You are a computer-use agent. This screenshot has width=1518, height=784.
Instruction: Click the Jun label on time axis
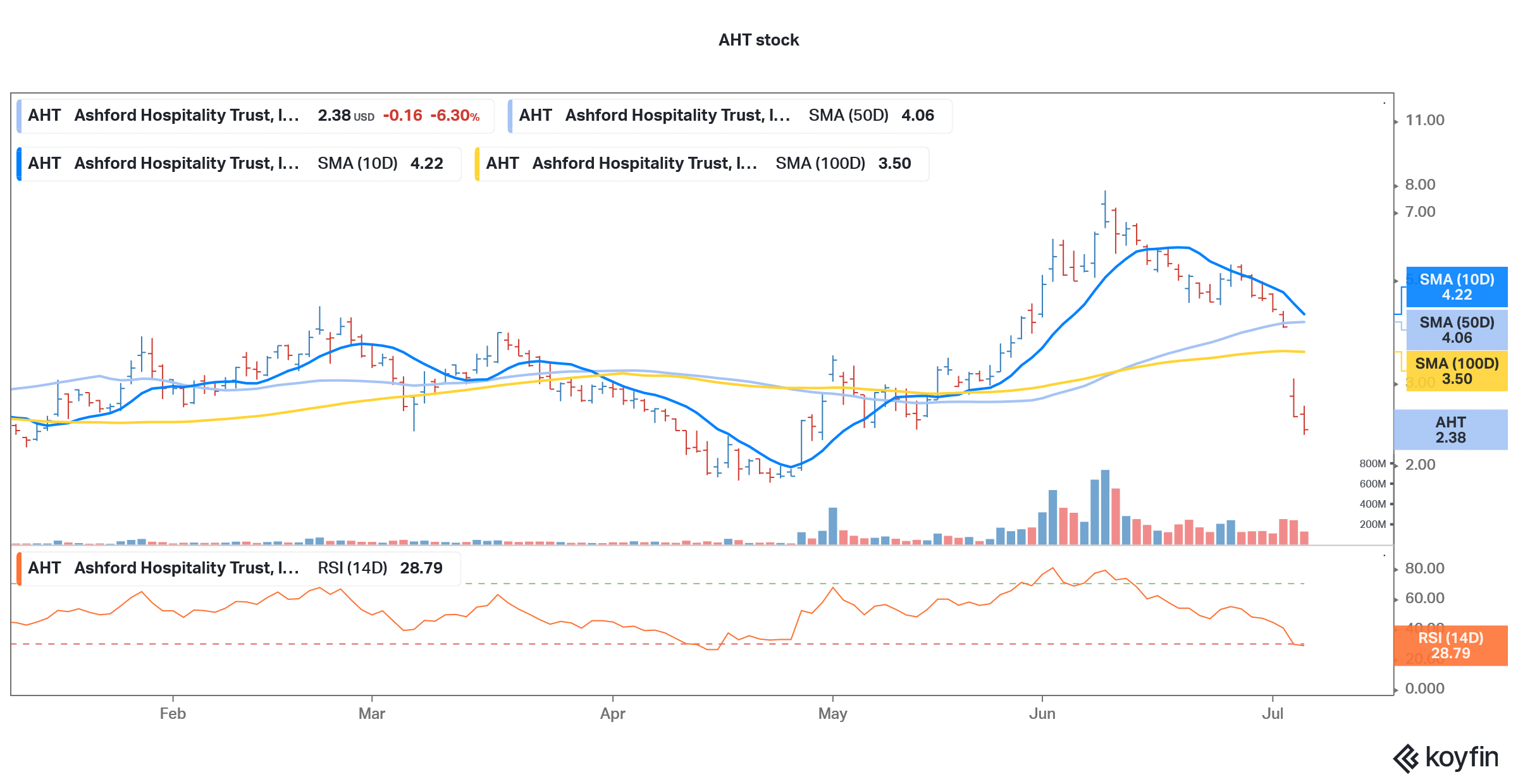point(1042,714)
